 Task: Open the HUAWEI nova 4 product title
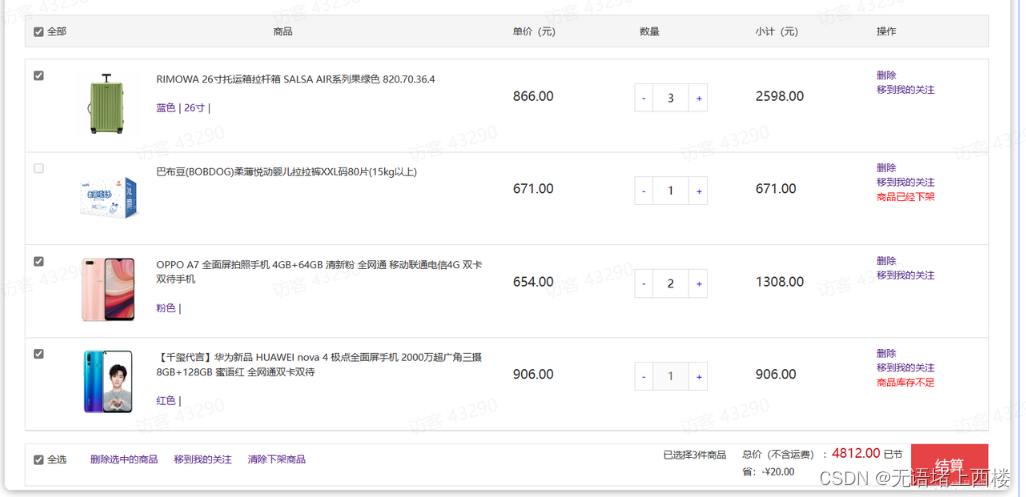click(x=319, y=365)
